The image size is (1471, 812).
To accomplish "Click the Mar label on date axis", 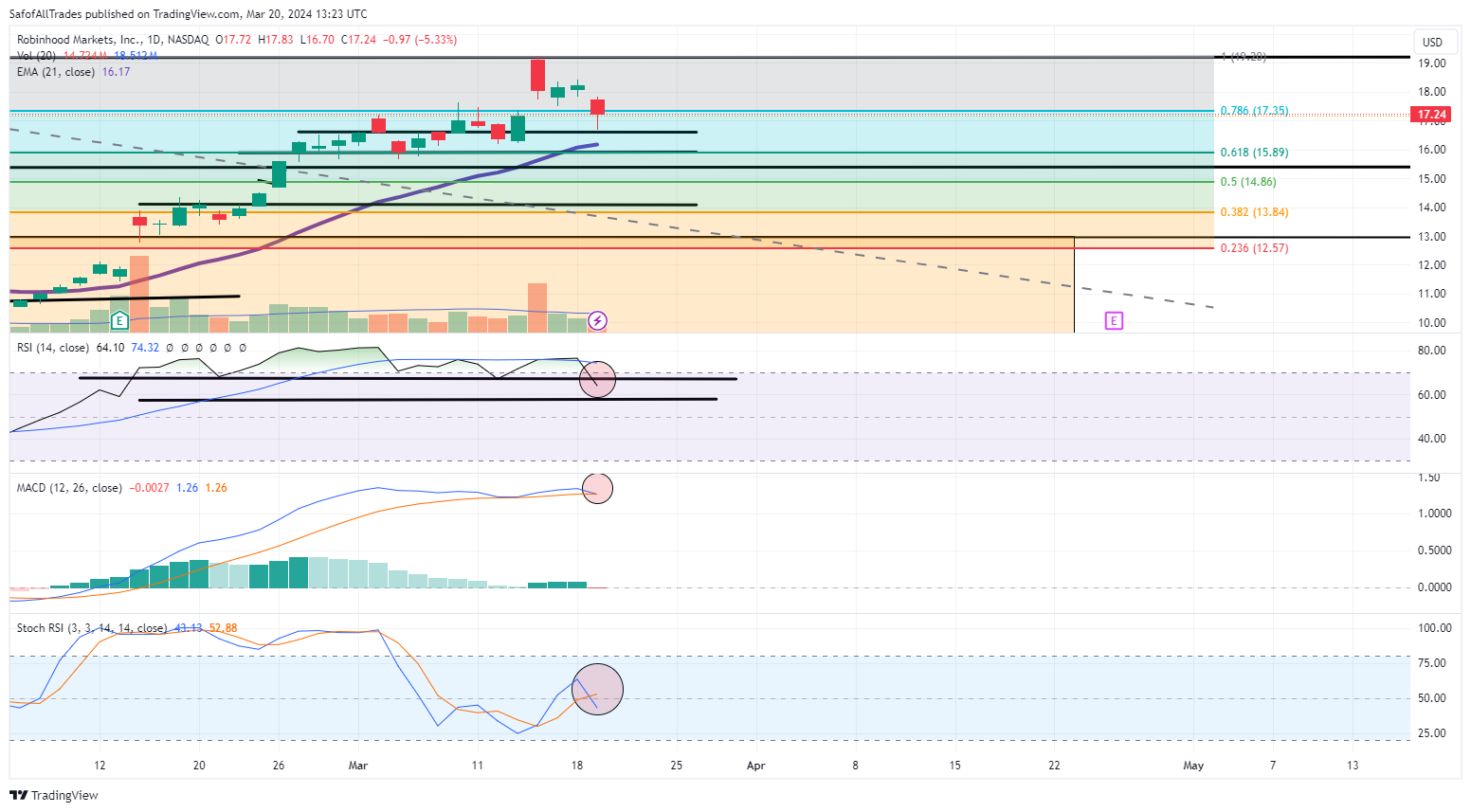I will [358, 766].
